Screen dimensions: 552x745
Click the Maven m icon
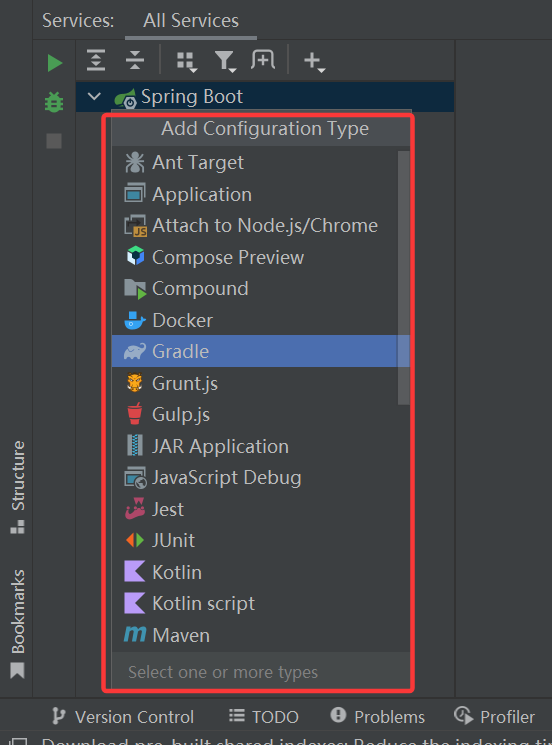coord(135,634)
